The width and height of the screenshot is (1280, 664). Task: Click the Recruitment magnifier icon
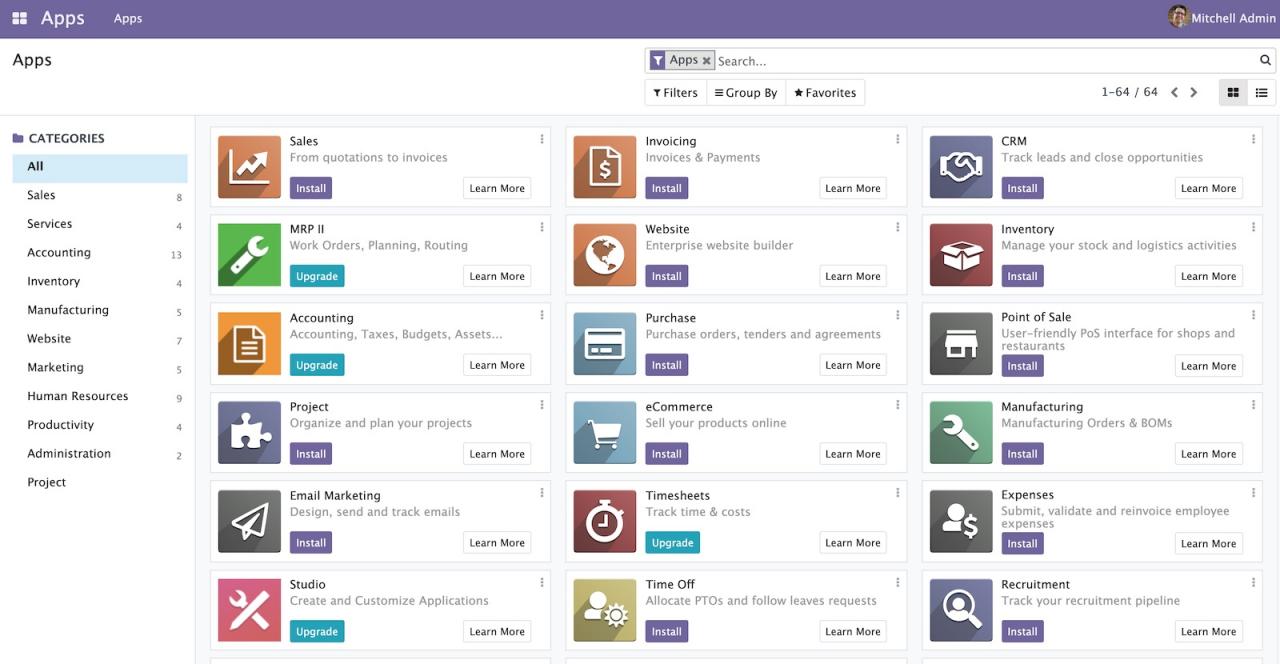(961, 609)
